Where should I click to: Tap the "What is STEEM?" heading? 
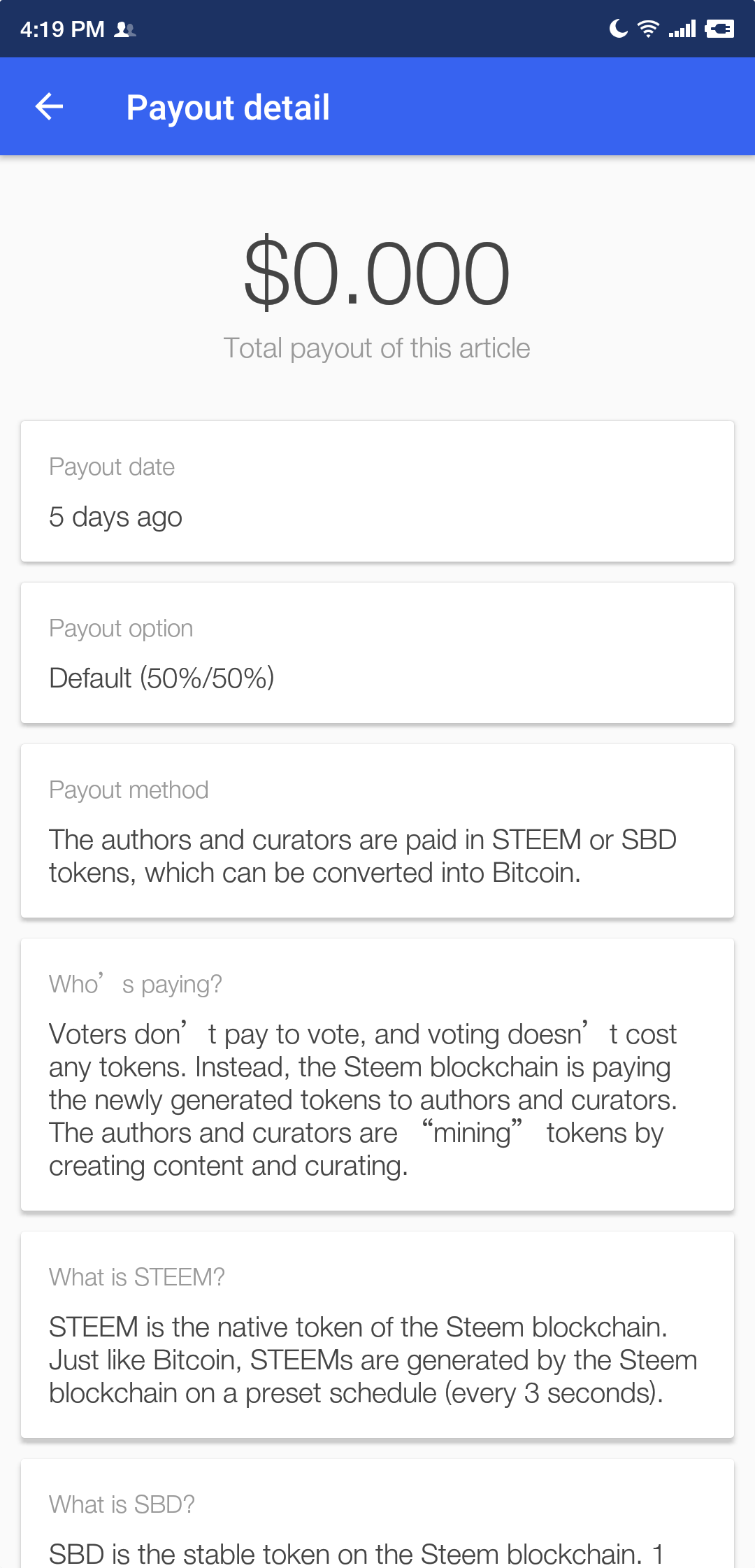(137, 1277)
